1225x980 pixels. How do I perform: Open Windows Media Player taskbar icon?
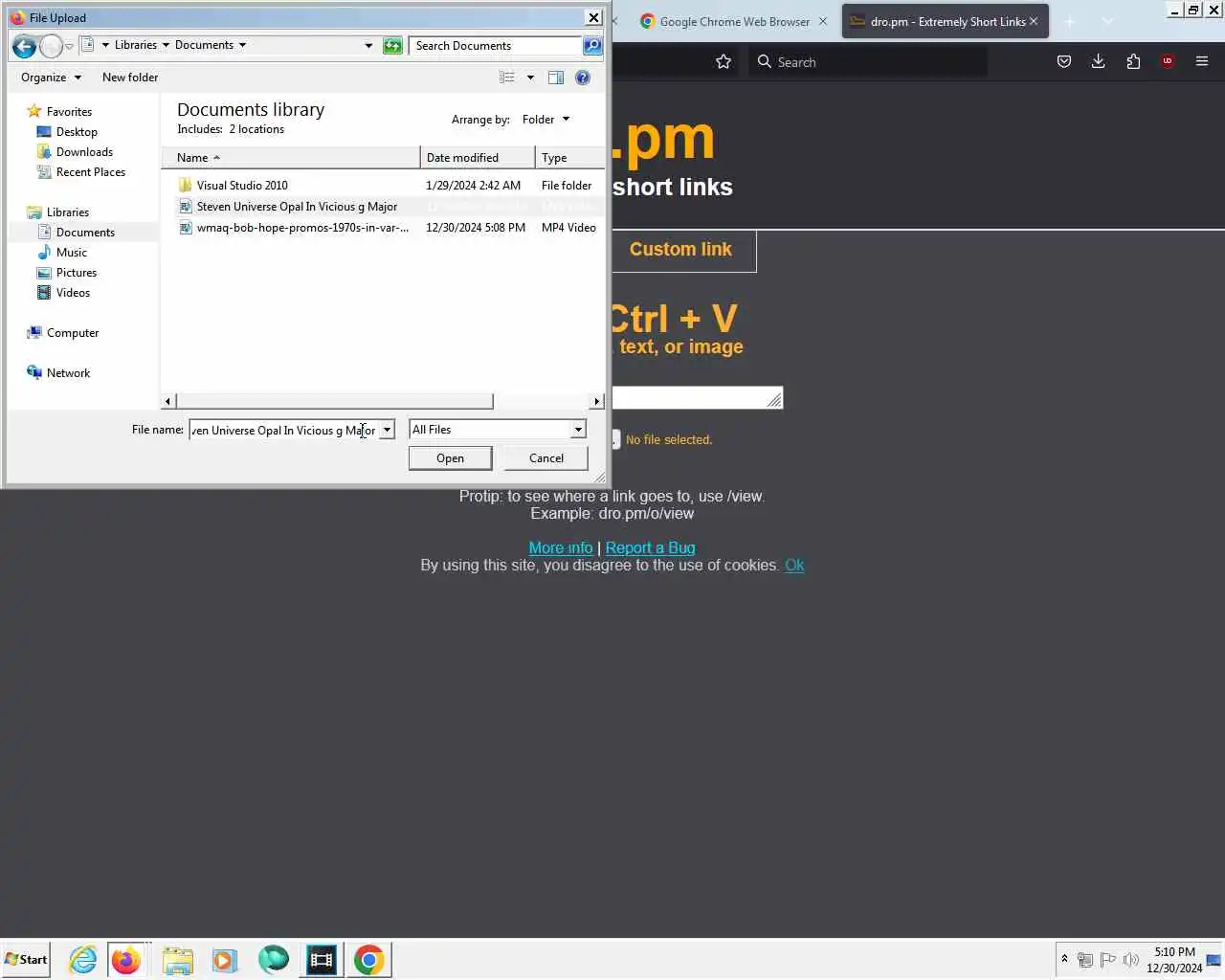pyautogui.click(x=225, y=959)
